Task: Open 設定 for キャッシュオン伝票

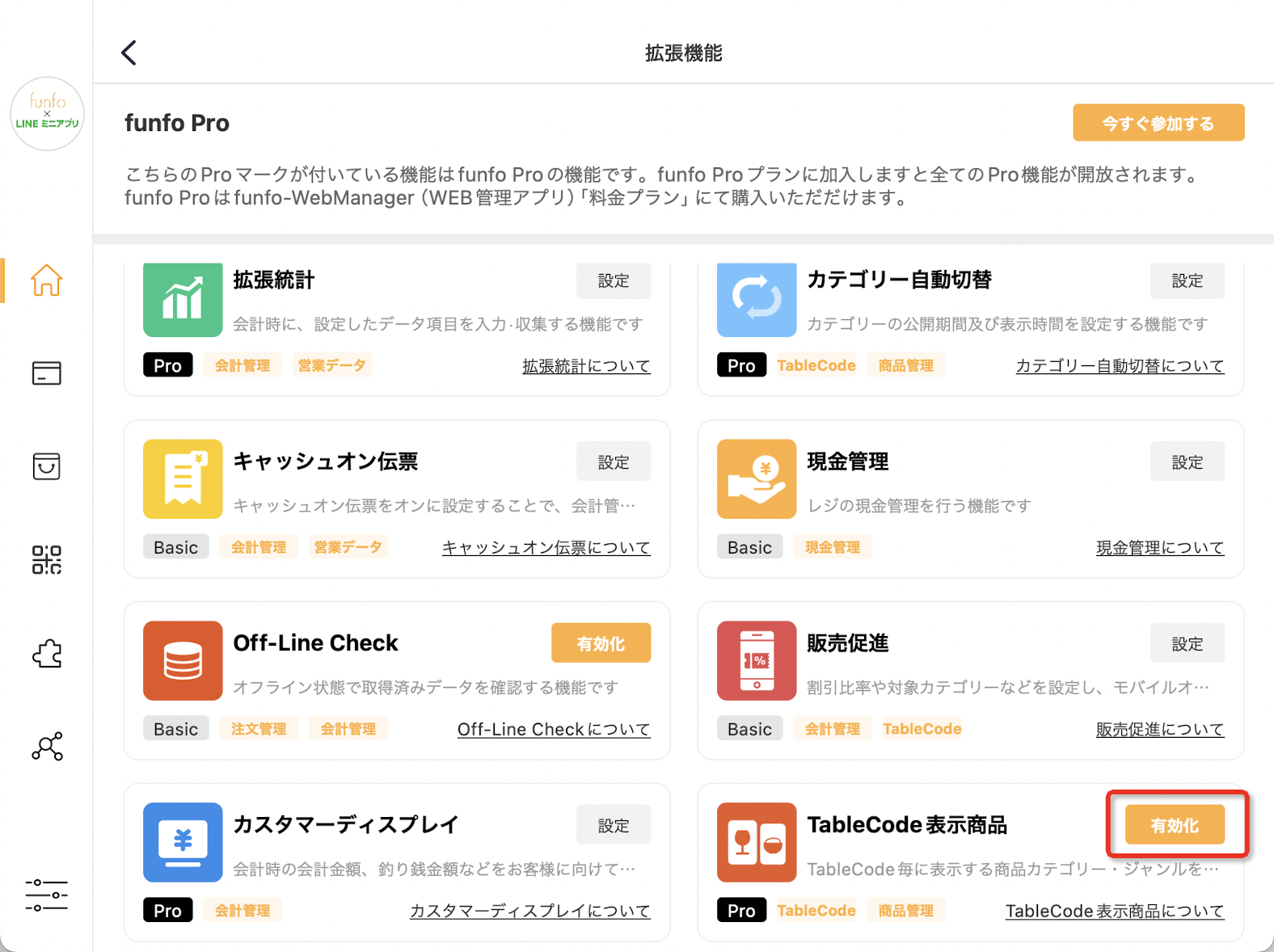Action: (614, 461)
